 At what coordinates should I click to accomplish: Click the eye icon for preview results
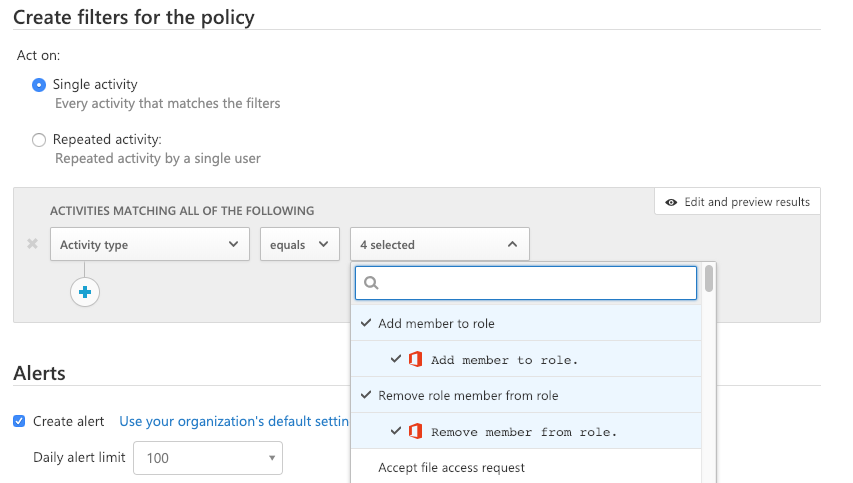tap(671, 202)
